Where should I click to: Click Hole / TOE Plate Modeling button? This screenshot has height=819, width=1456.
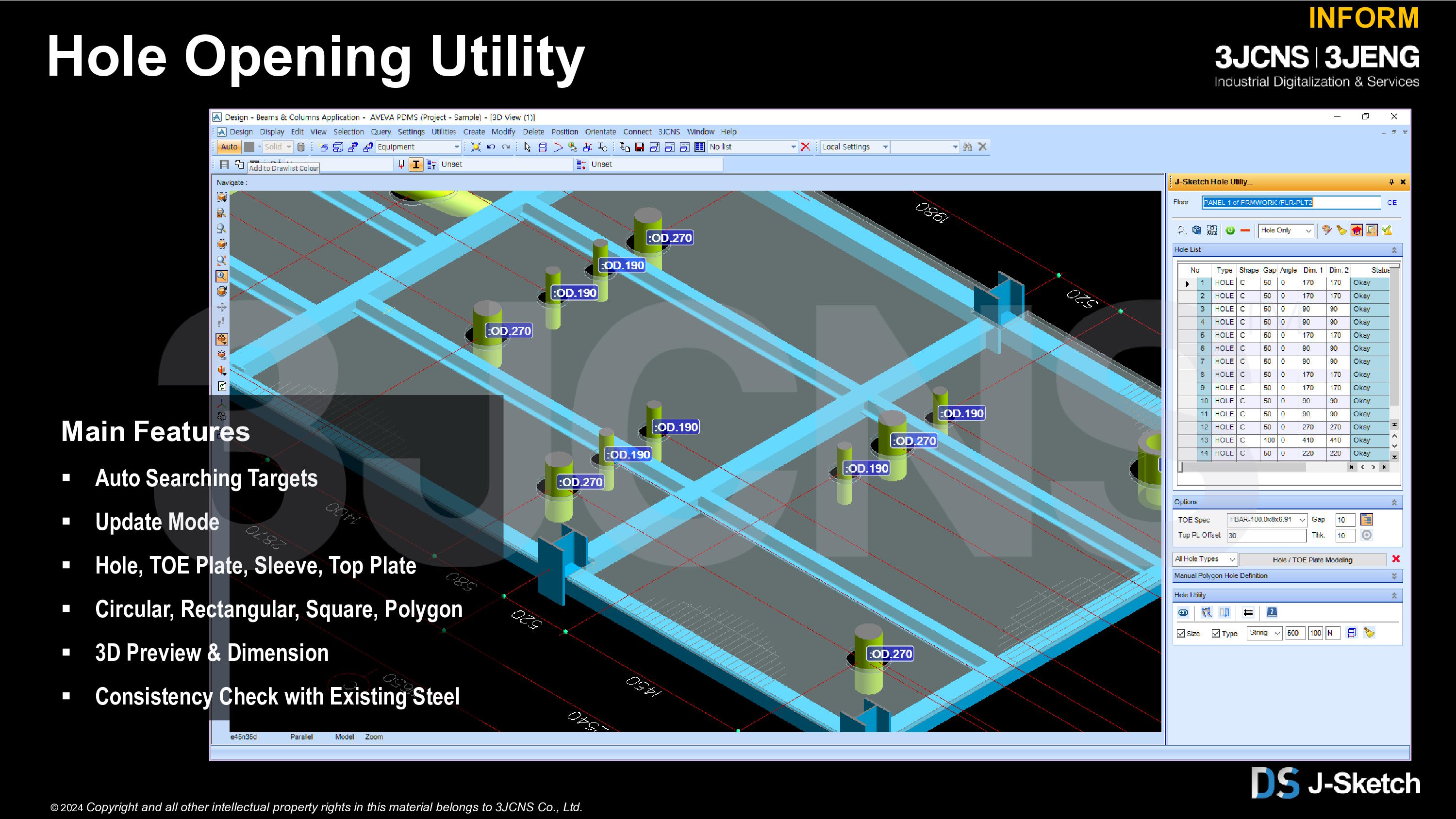(x=1312, y=559)
